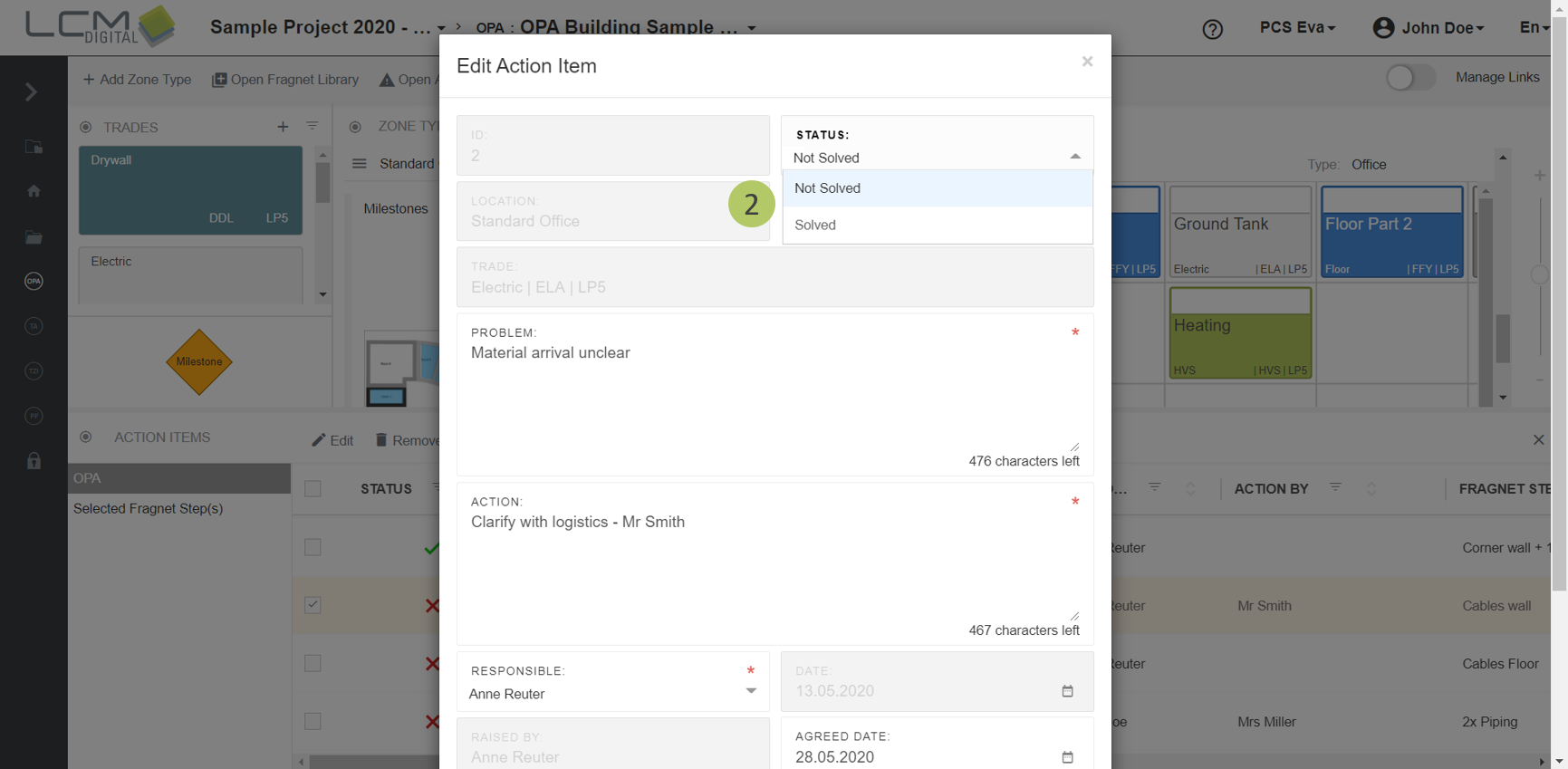The width and height of the screenshot is (1568, 769).
Task: Open the John Doe user menu
Action: pyautogui.click(x=1429, y=28)
